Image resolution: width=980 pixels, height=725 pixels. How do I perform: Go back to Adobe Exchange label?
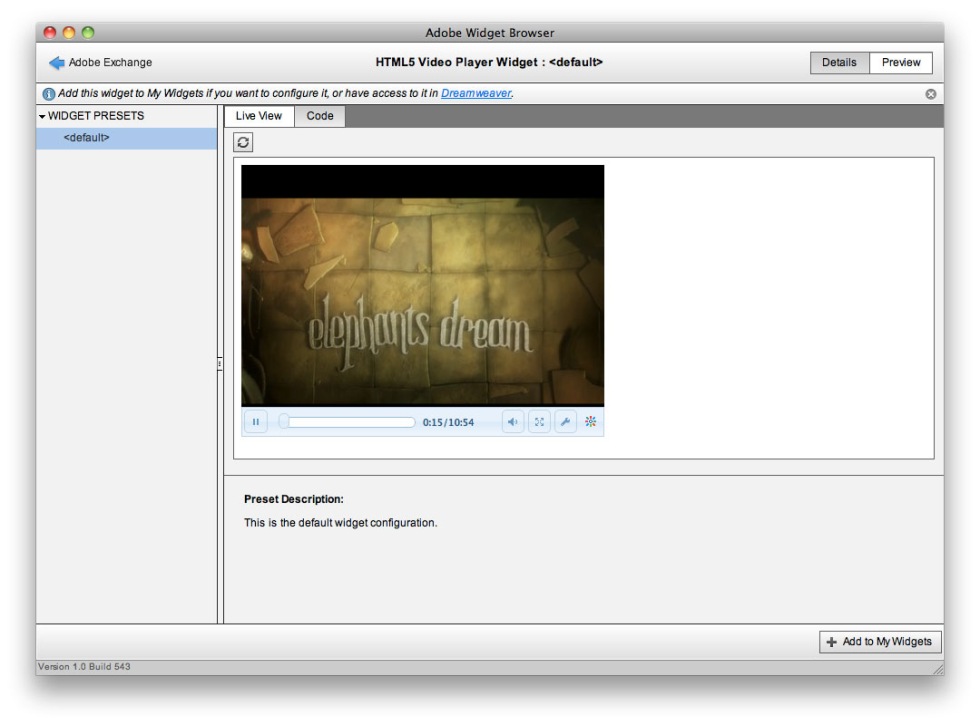coord(110,62)
